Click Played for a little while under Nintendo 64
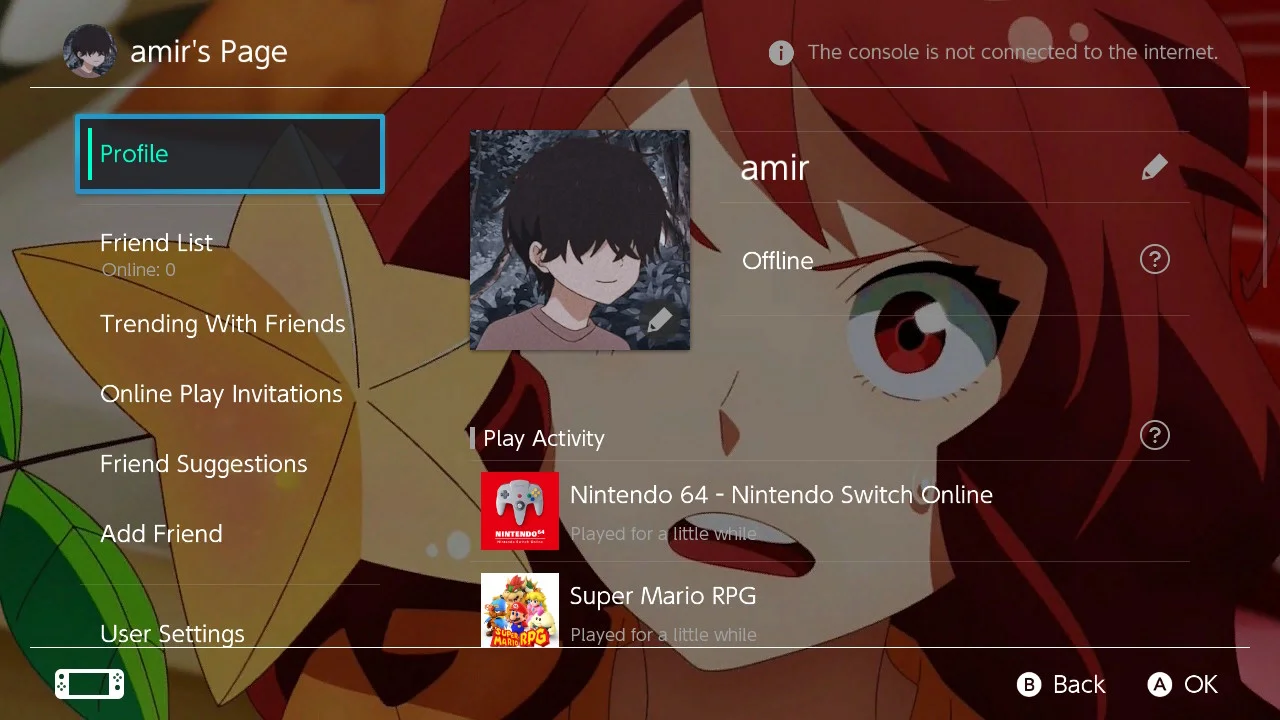 point(663,534)
